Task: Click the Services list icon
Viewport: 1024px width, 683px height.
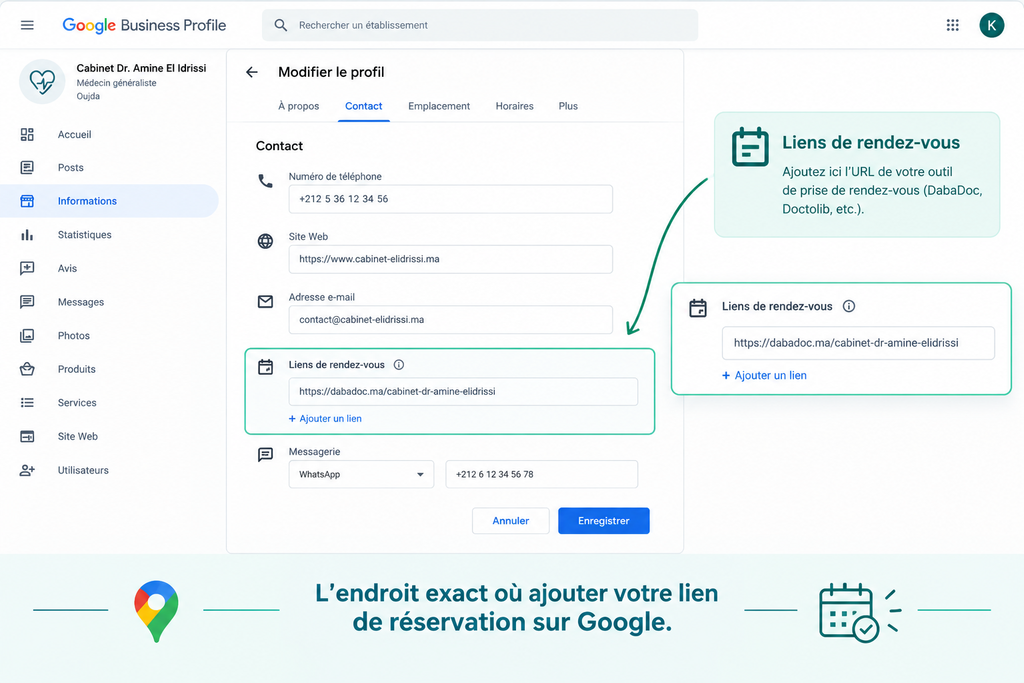Action: click(27, 403)
